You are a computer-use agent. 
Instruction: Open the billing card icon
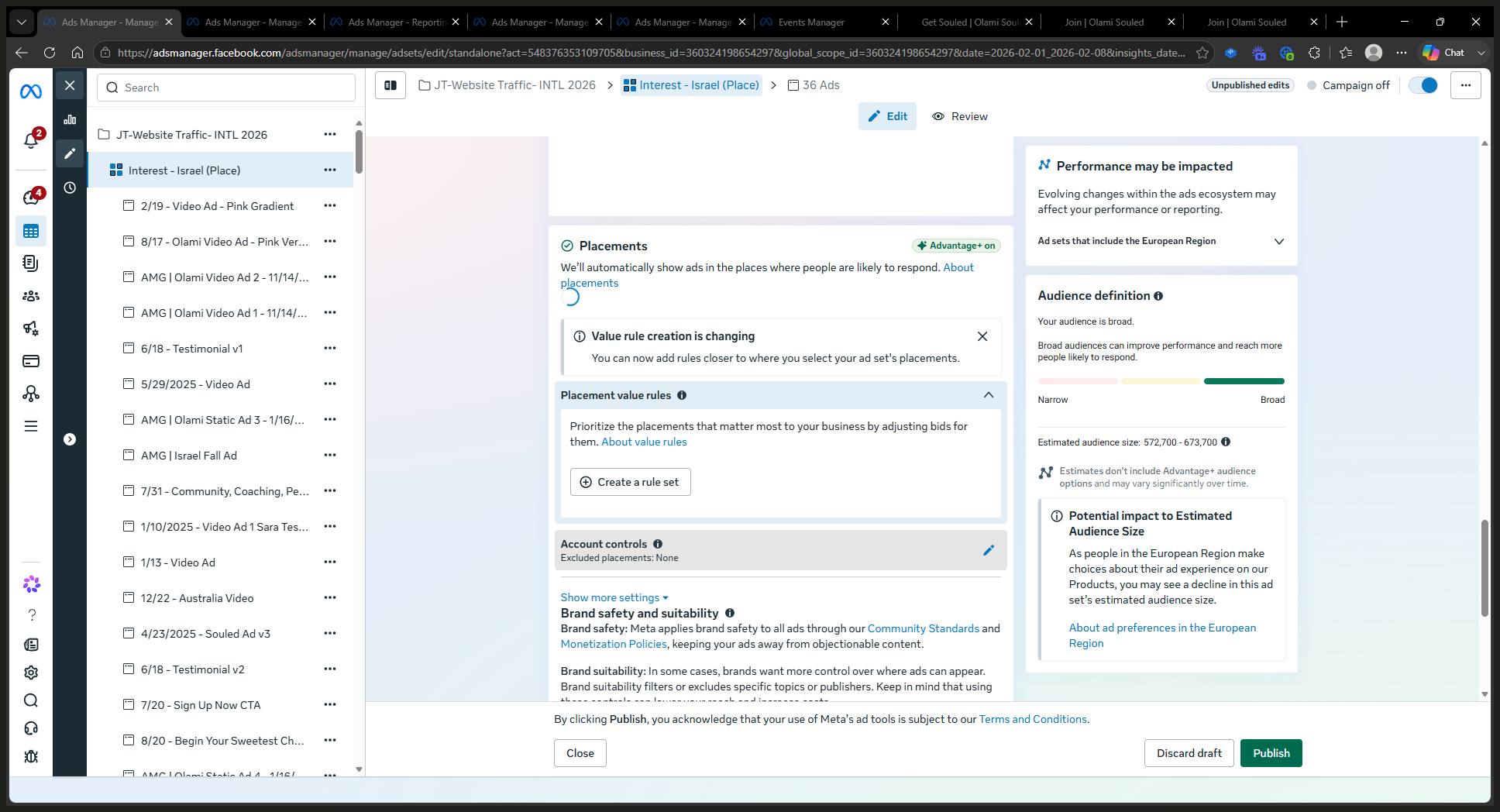click(31, 361)
